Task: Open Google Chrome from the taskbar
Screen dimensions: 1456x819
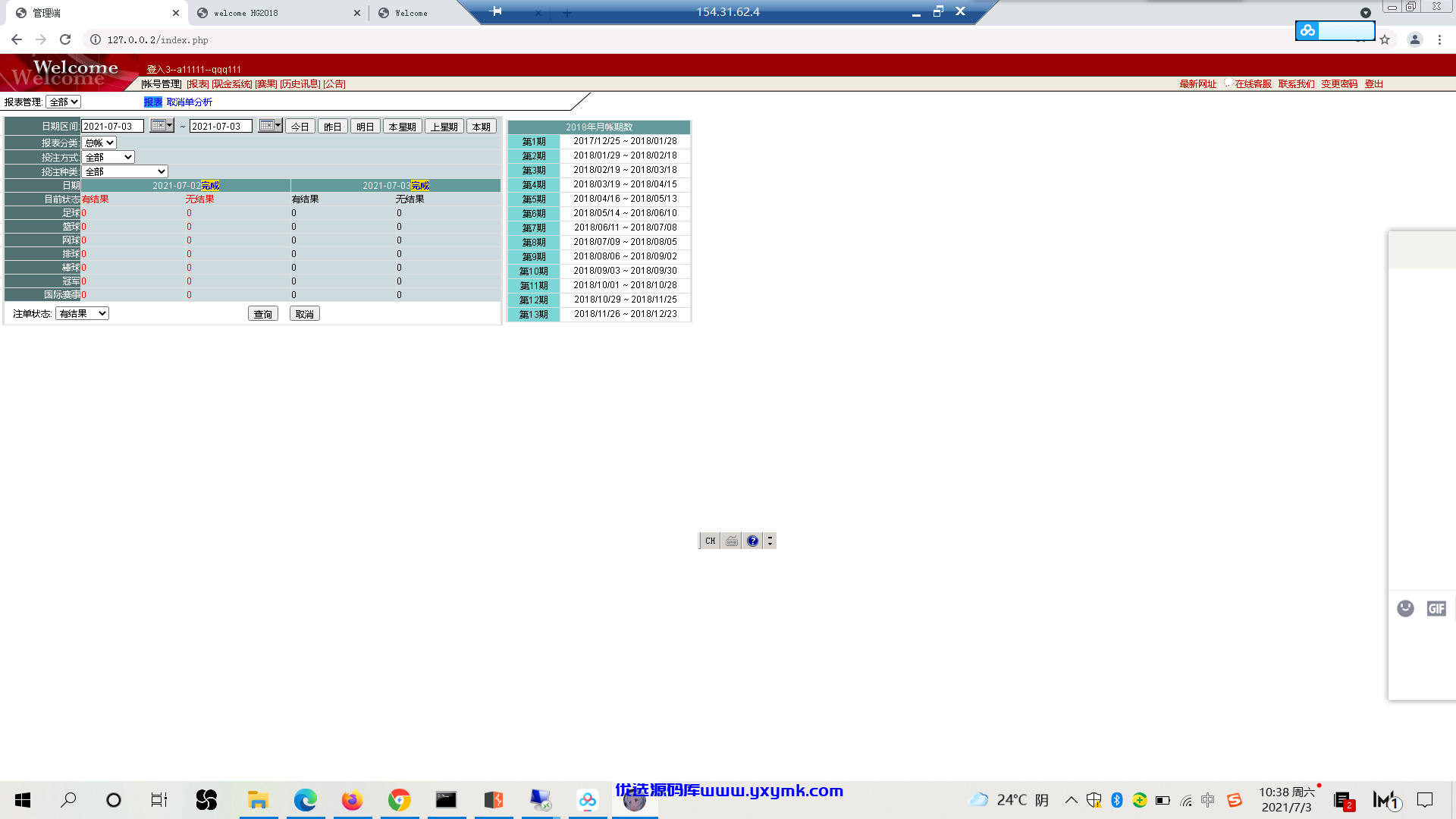Action: 399,800
